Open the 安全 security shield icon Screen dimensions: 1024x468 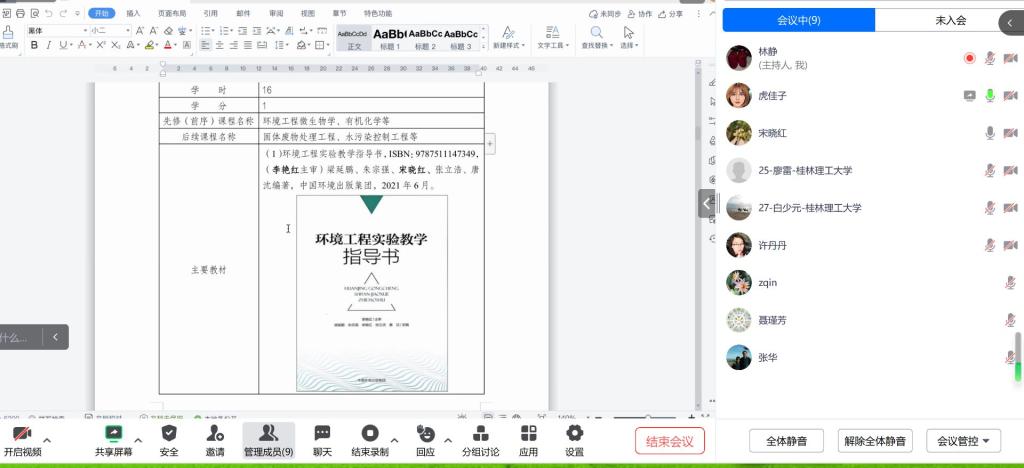169,433
